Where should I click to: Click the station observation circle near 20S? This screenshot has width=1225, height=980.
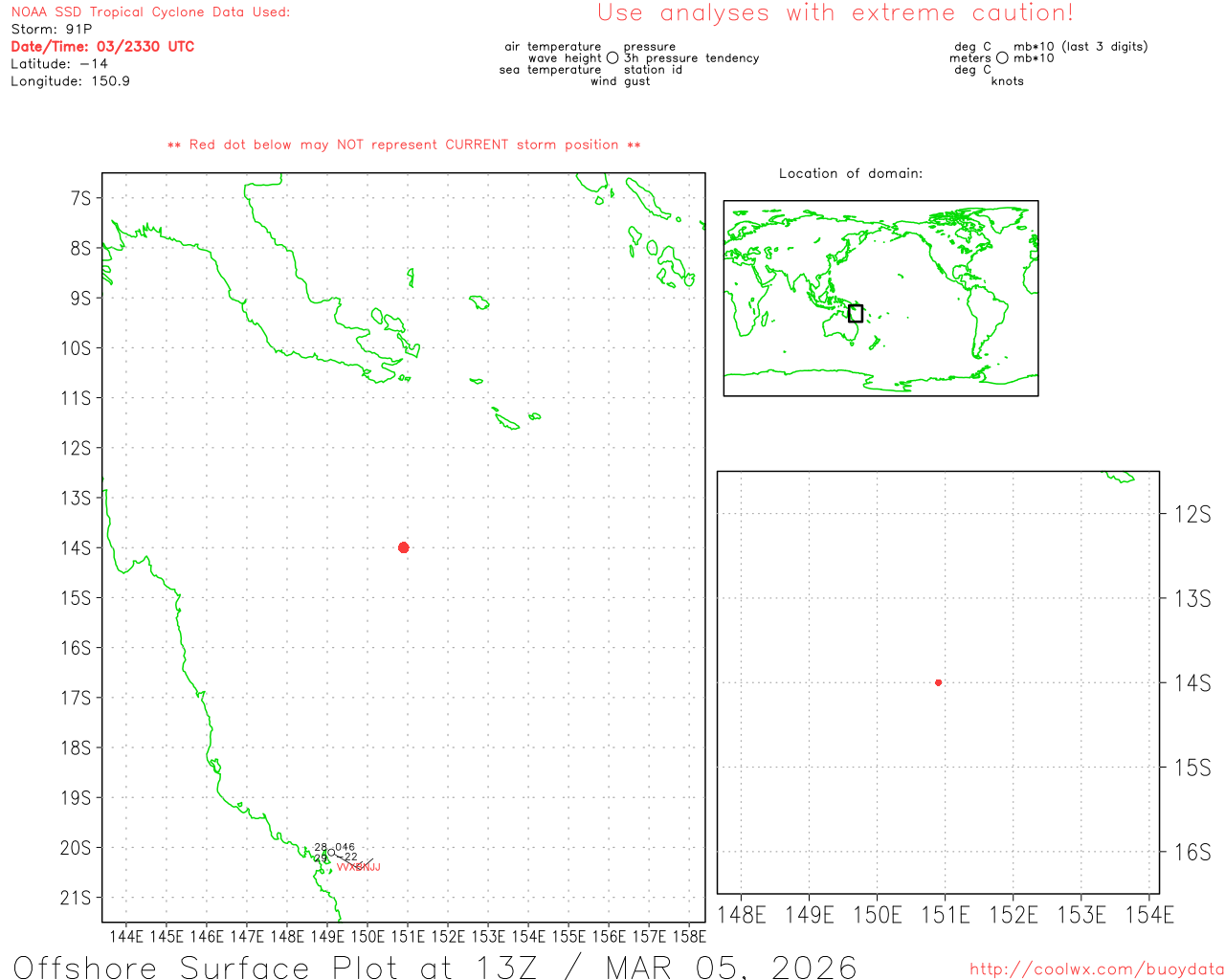click(x=331, y=853)
